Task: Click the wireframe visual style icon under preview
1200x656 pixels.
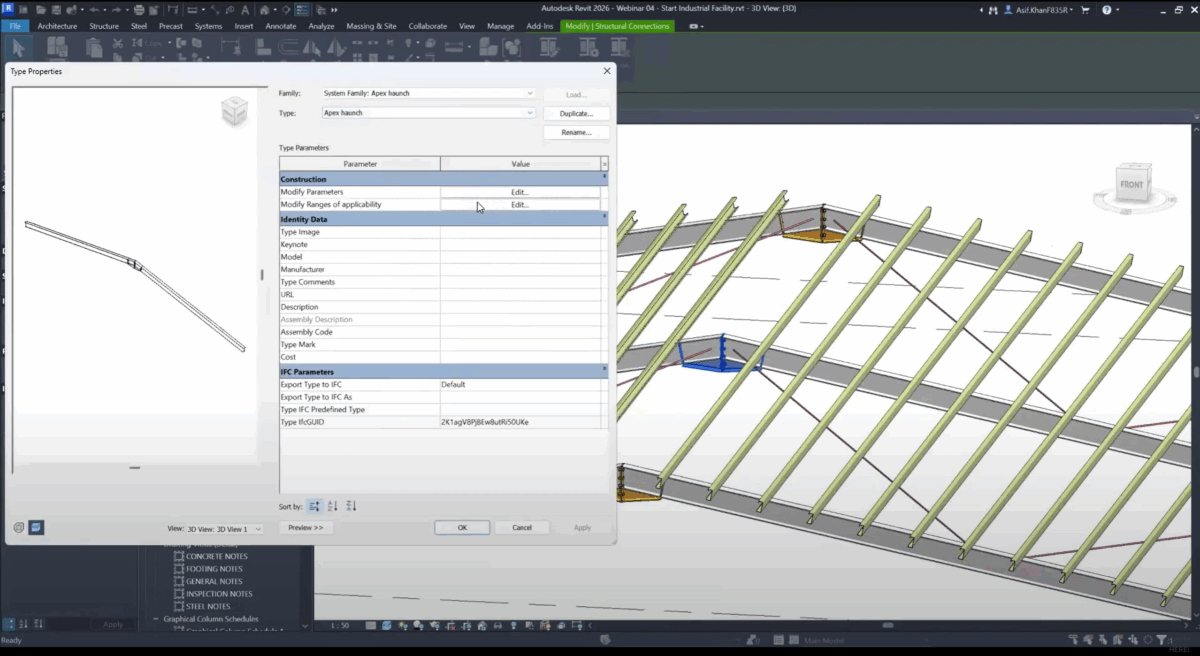Action: click(19, 527)
